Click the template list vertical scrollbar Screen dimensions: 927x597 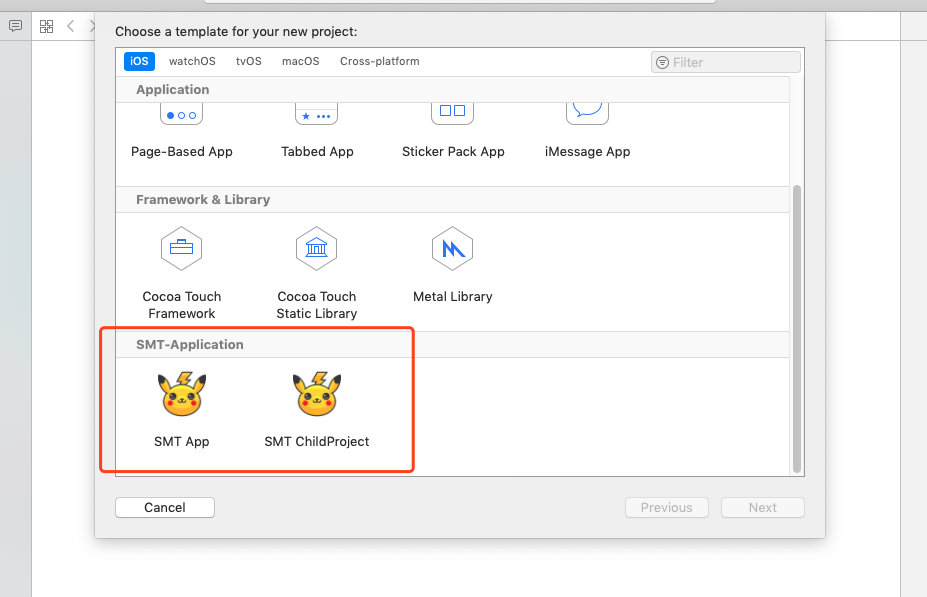point(797,329)
